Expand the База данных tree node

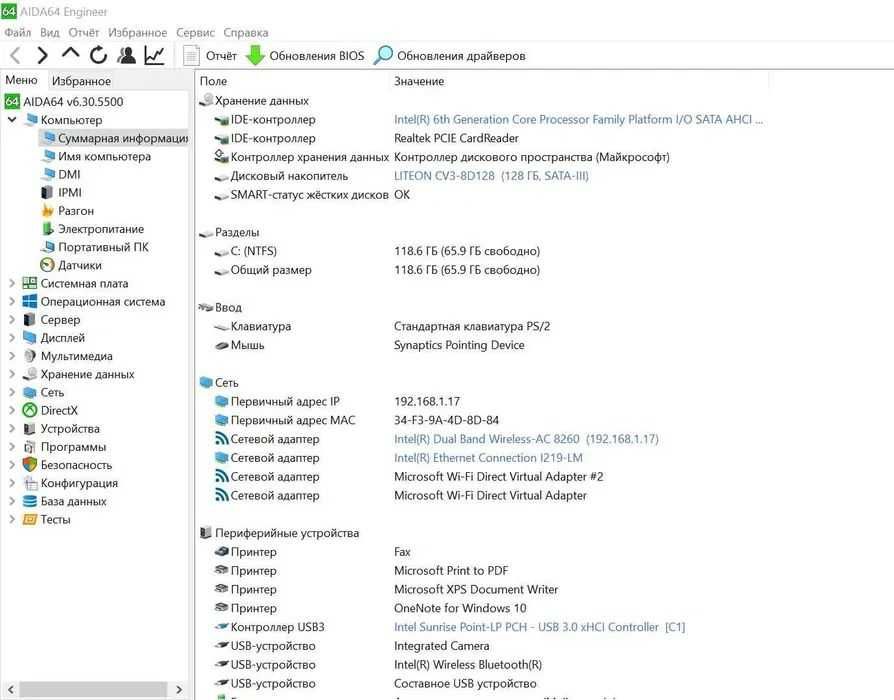click(12, 501)
